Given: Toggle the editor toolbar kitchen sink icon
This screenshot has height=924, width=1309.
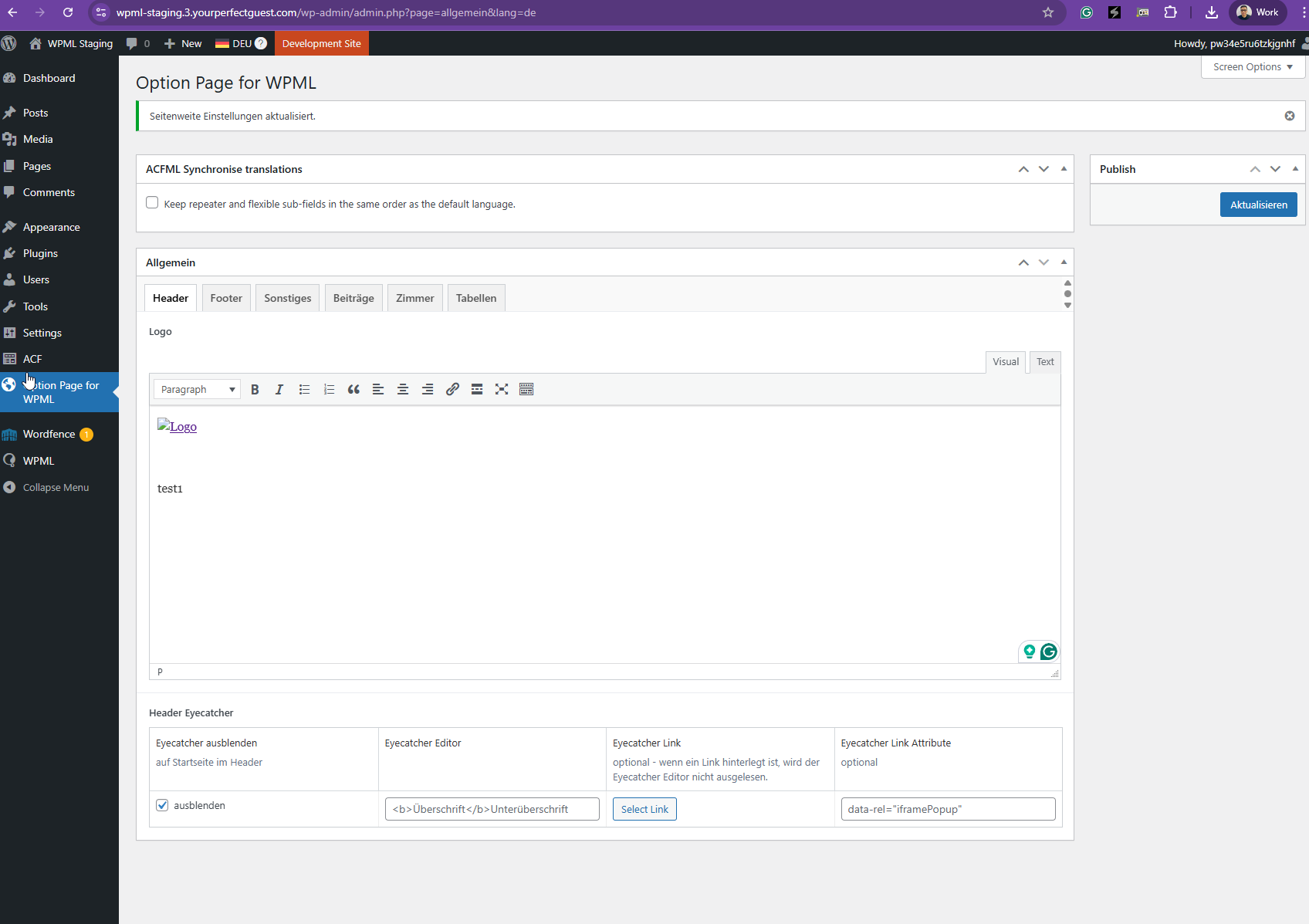Looking at the screenshot, I should 526,390.
